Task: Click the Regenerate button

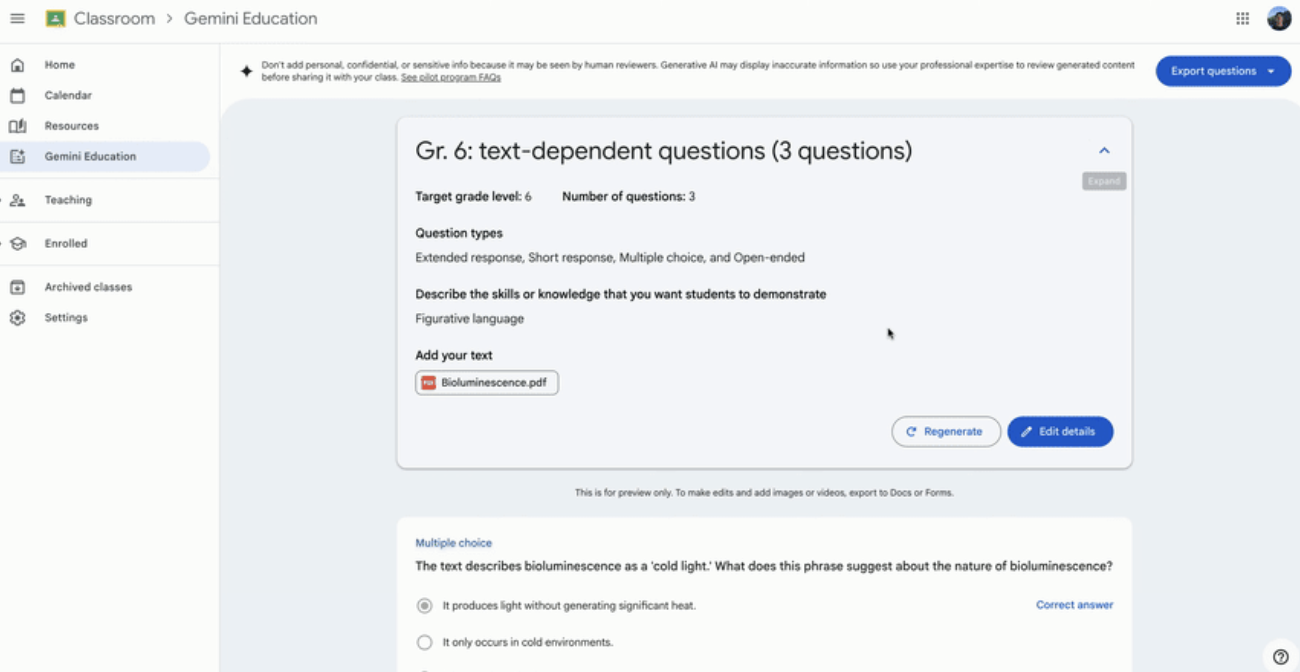Action: pos(945,432)
